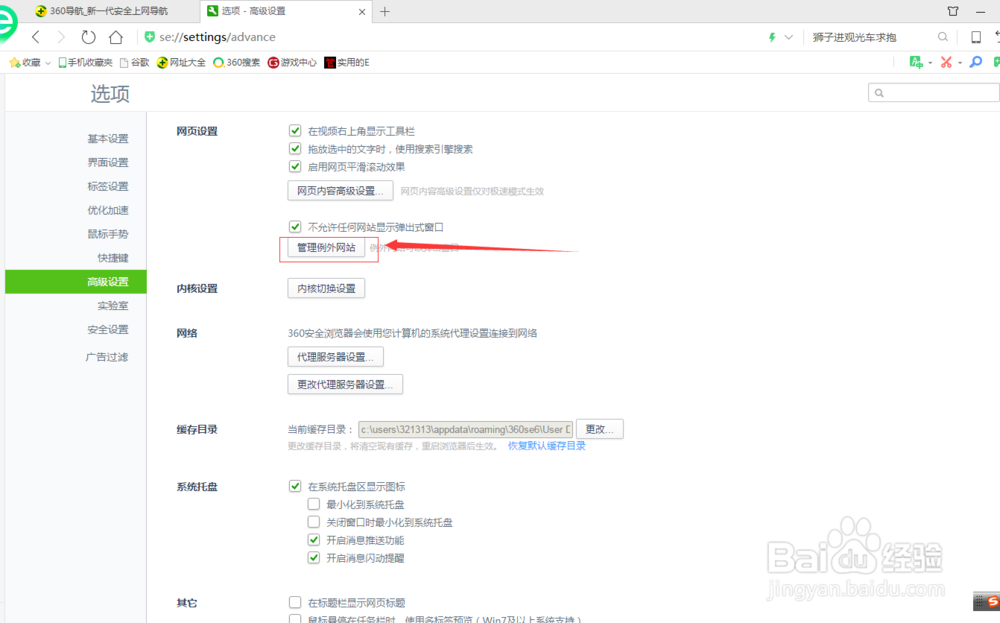This screenshot has width=1000, height=623.
Task: Expand arrow beside scissors icon
Action: coord(960,62)
